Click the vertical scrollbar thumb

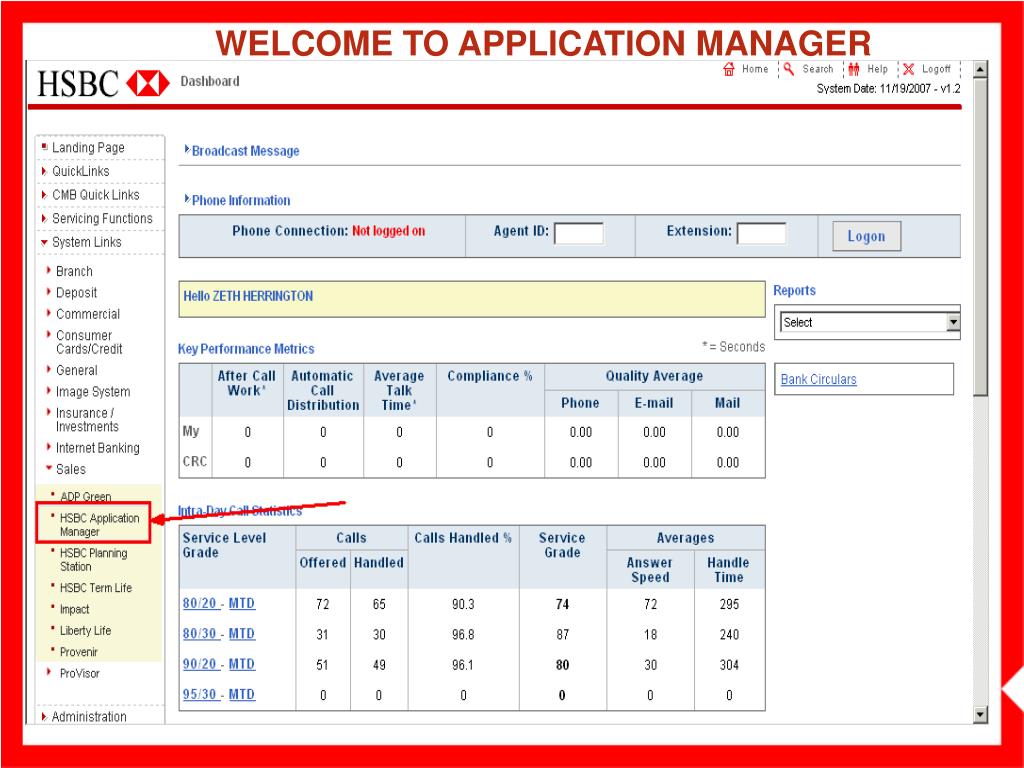pos(980,236)
